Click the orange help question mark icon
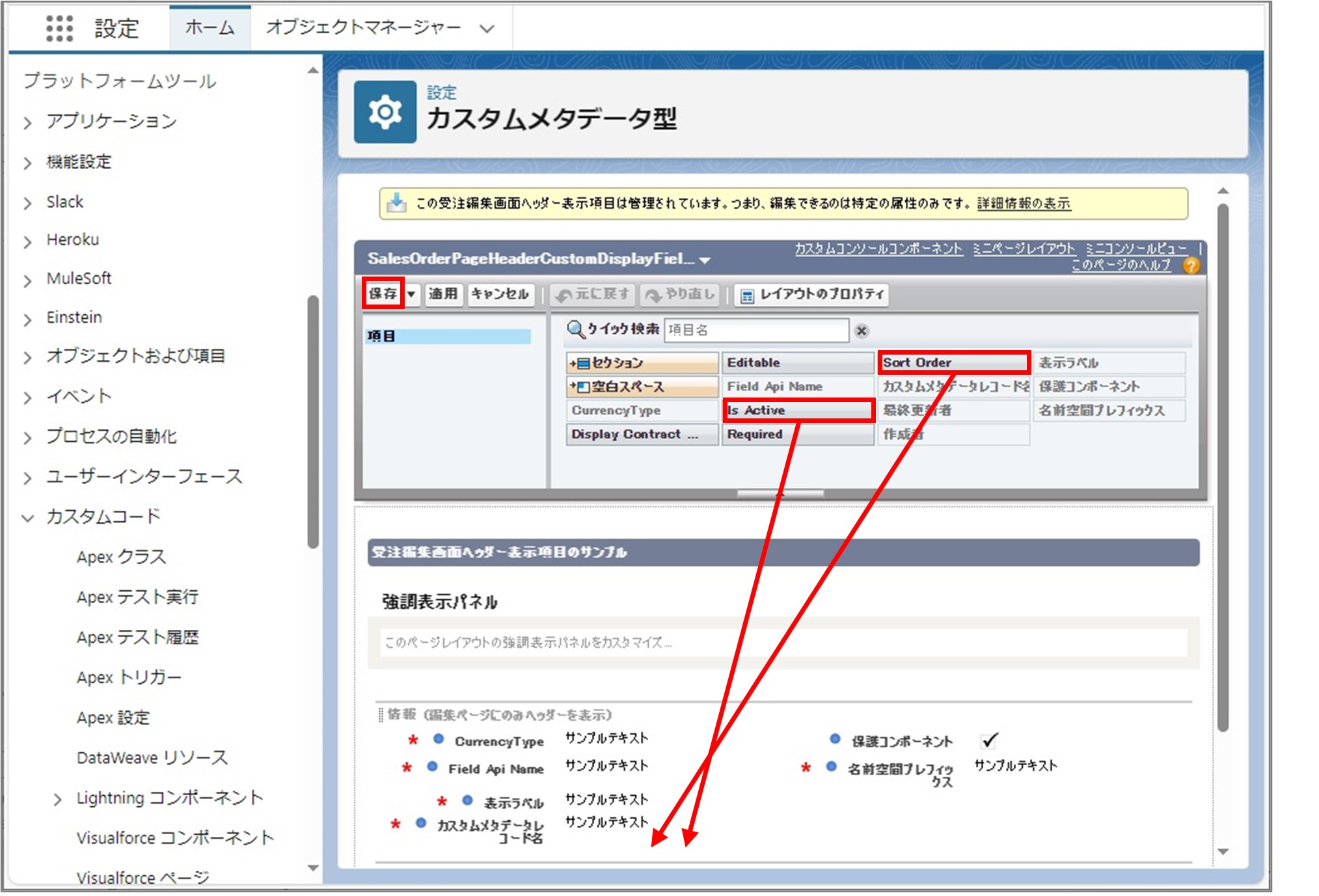 click(x=1191, y=265)
